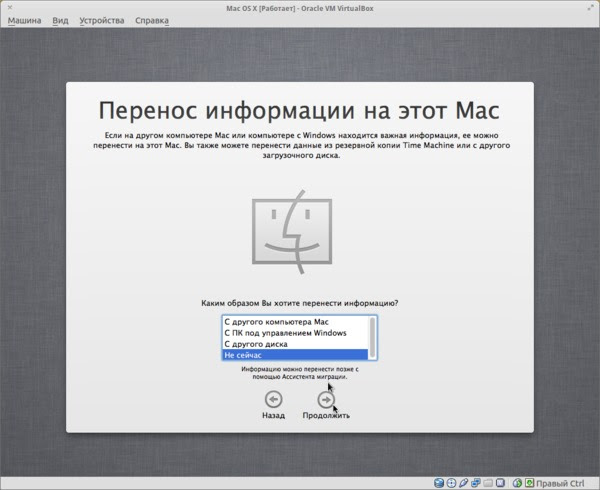Open the Справка menu
The image size is (600, 490).
point(152,21)
